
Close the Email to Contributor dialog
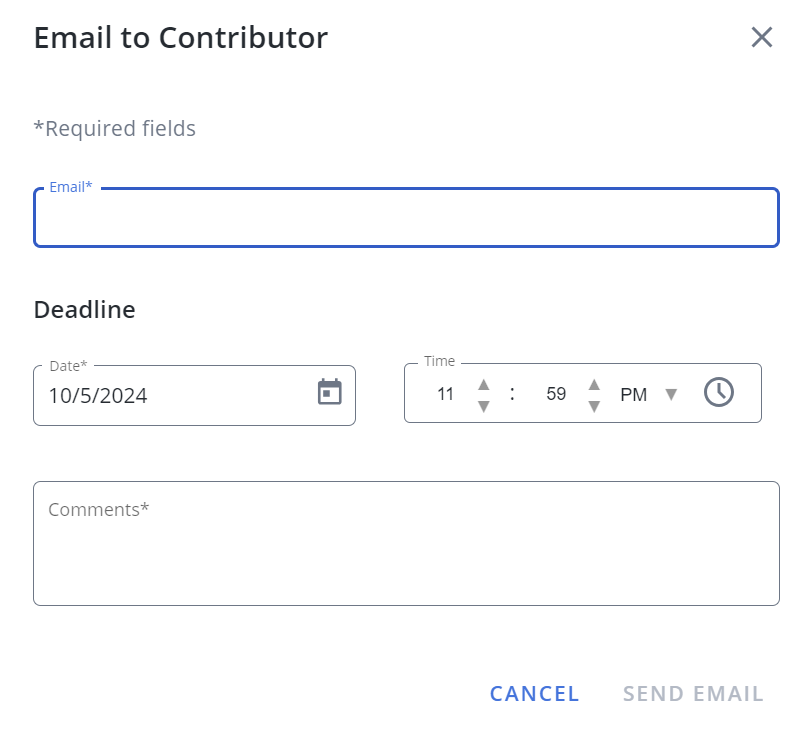pyautogui.click(x=762, y=37)
